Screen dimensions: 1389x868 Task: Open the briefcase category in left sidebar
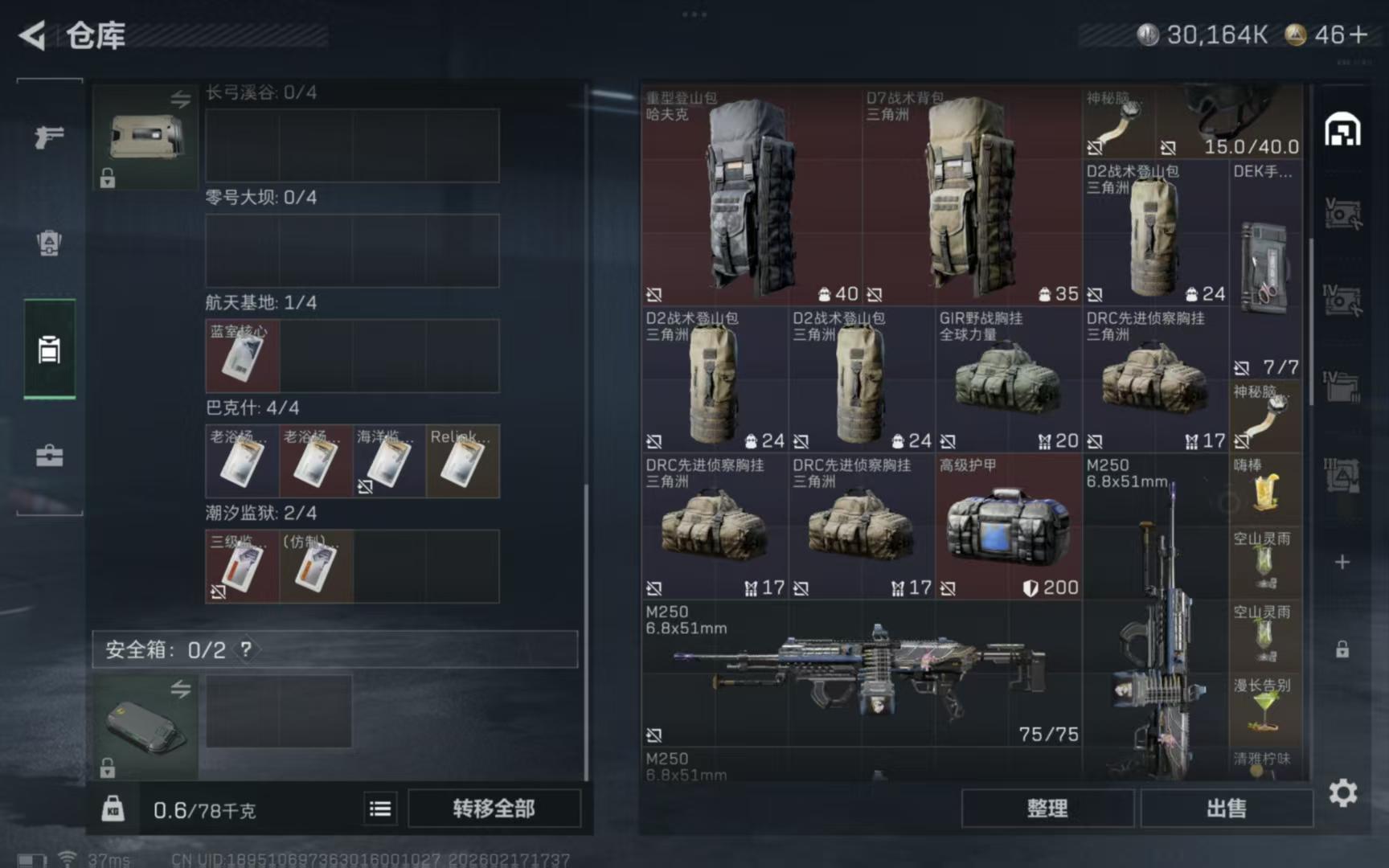click(x=49, y=456)
